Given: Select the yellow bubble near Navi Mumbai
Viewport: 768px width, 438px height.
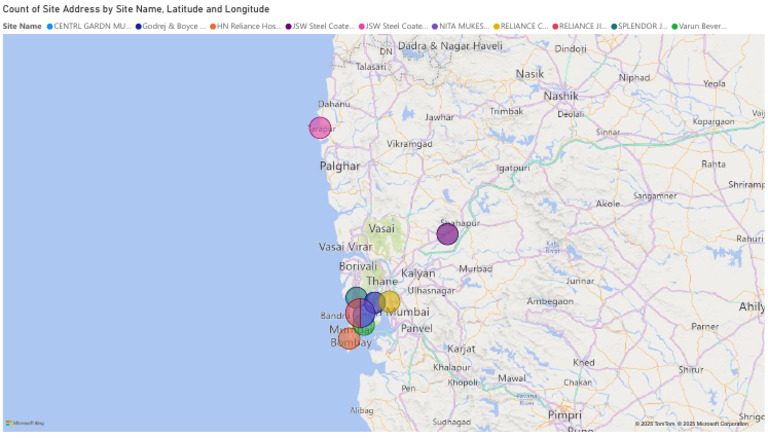Looking at the screenshot, I should tap(389, 302).
